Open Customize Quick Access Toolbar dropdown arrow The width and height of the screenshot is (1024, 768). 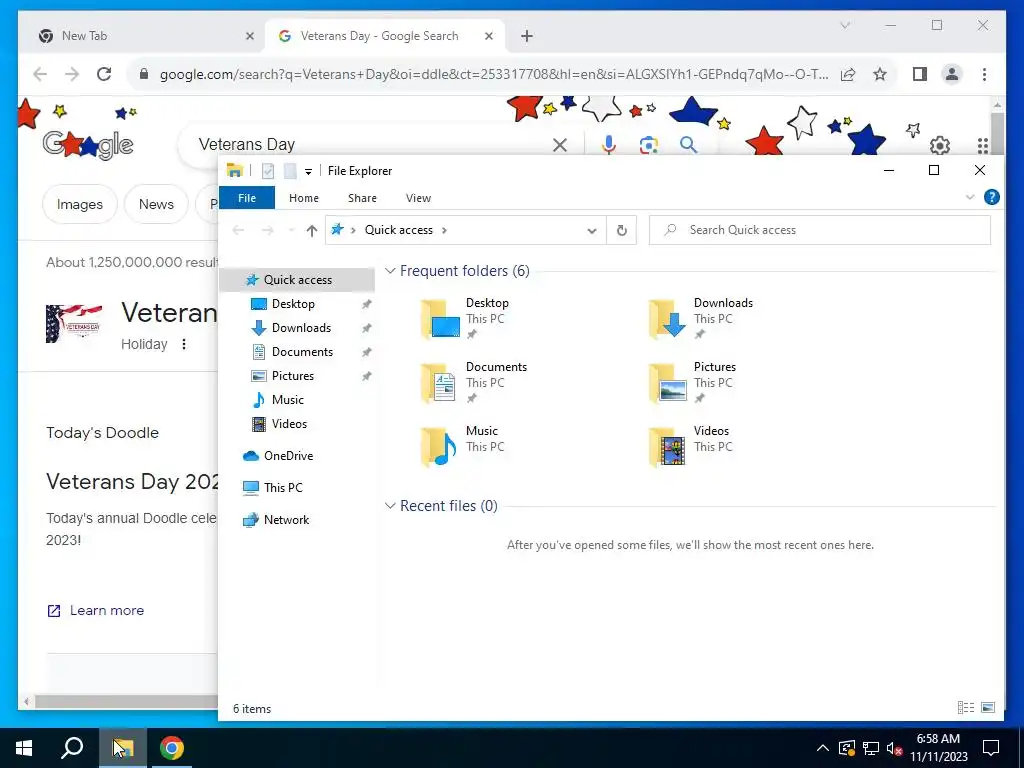308,172
